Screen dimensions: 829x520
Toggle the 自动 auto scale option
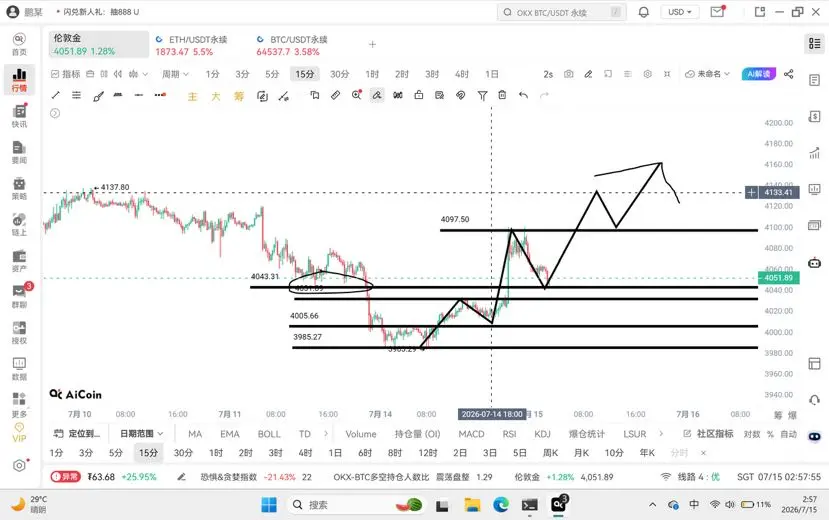click(x=788, y=434)
